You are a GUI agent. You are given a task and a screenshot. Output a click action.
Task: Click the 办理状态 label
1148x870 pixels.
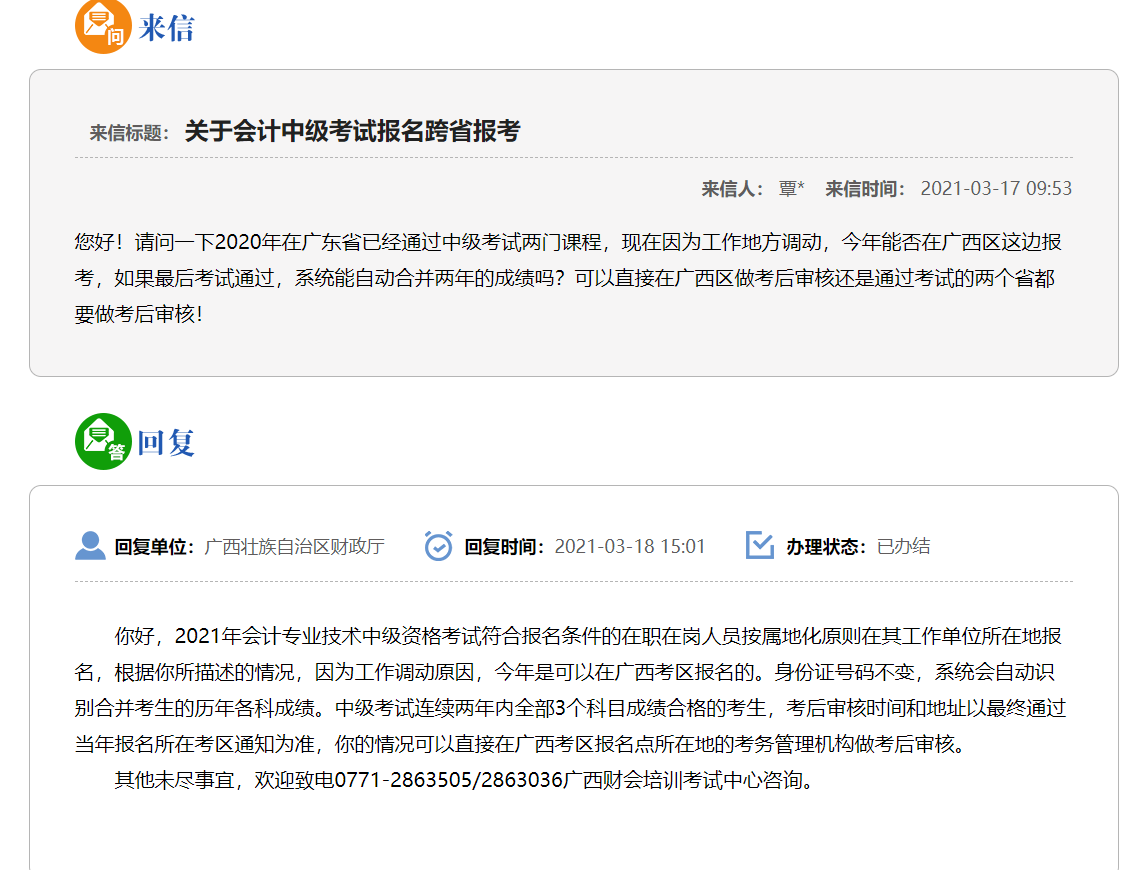coord(825,547)
